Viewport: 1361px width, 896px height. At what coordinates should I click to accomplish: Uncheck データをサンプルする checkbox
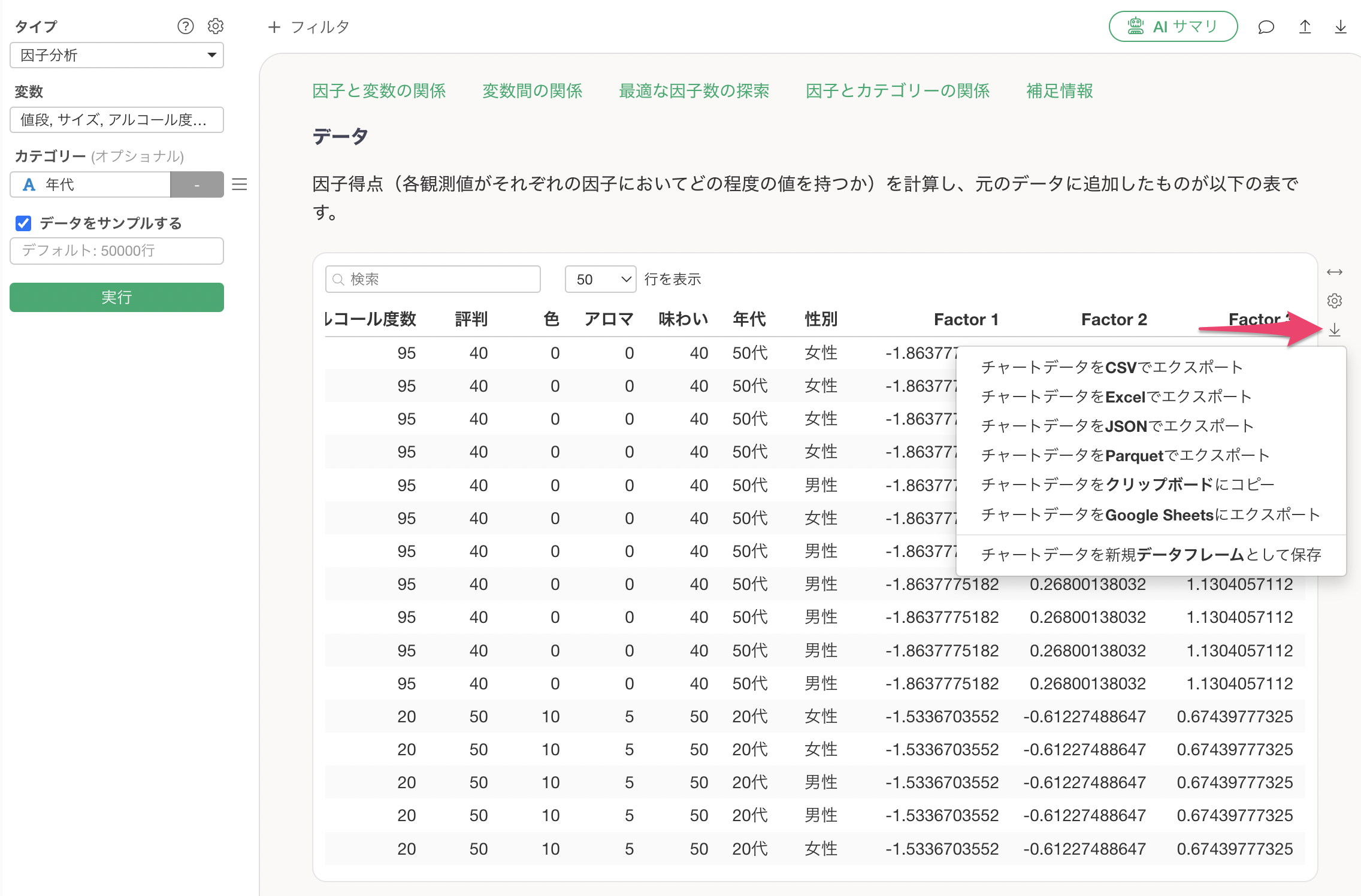[x=23, y=223]
